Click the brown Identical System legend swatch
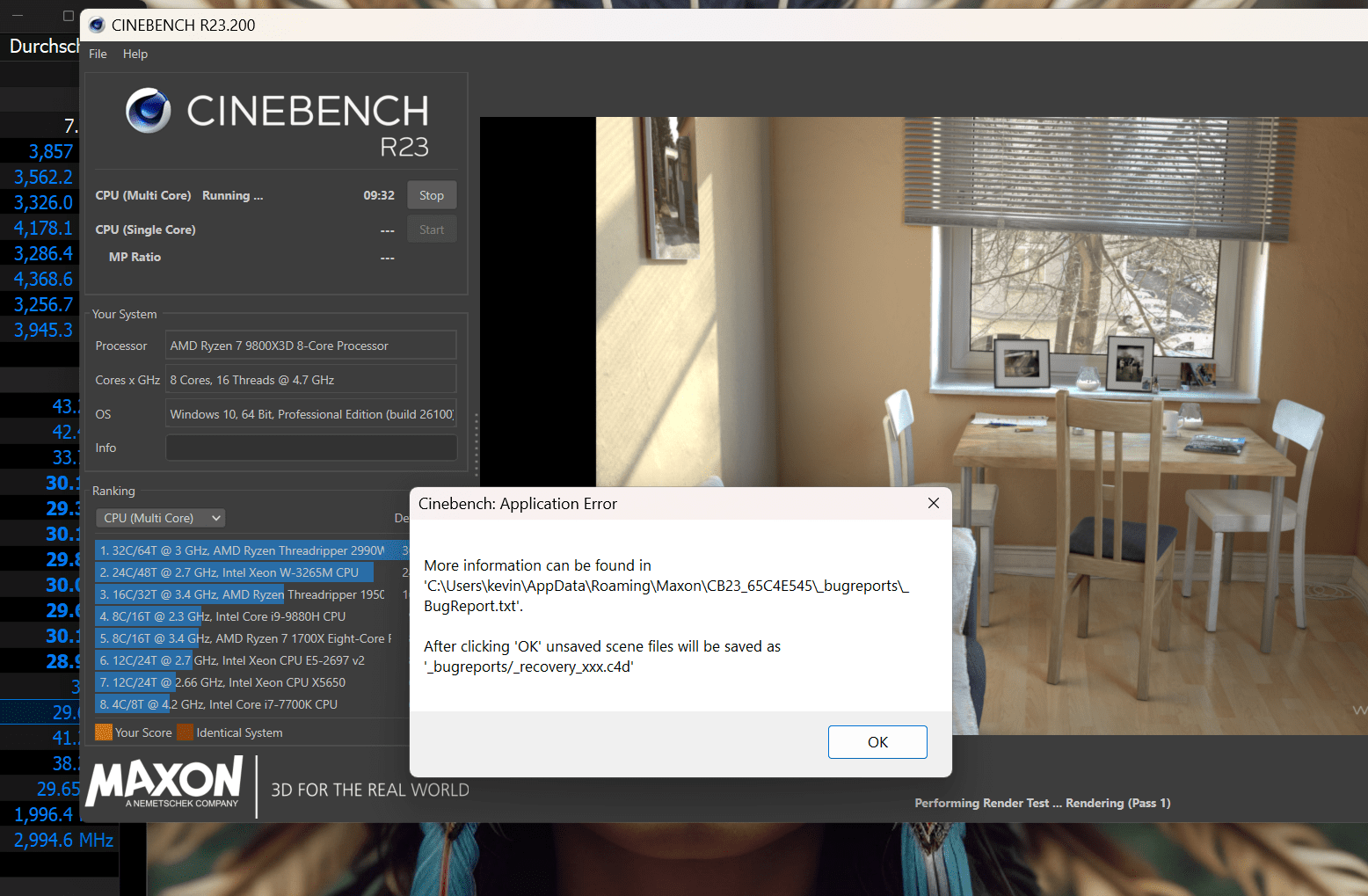Screen dimensions: 1368x896 tap(185, 732)
